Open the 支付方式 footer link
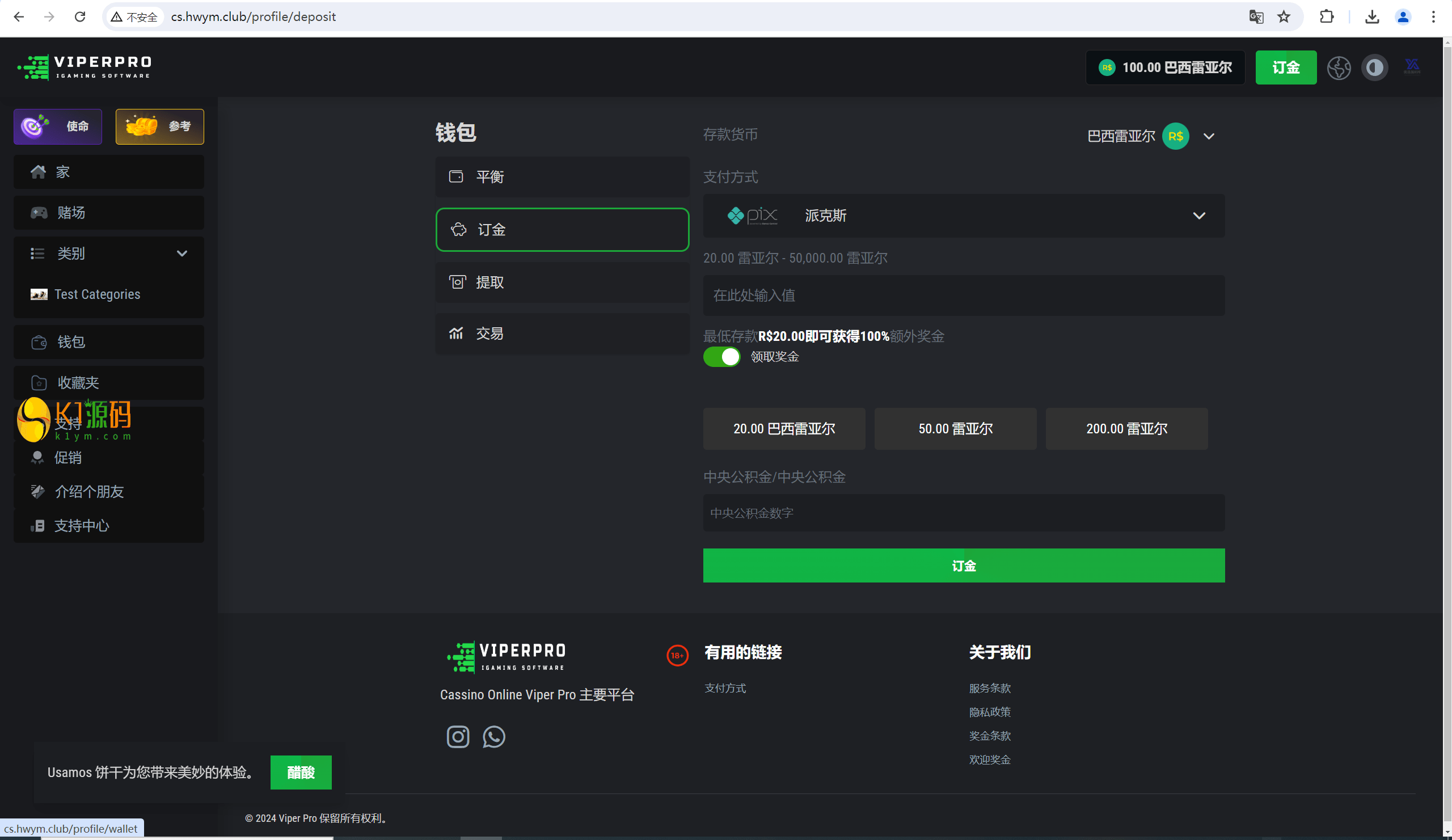Image resolution: width=1452 pixels, height=840 pixels. click(x=725, y=689)
